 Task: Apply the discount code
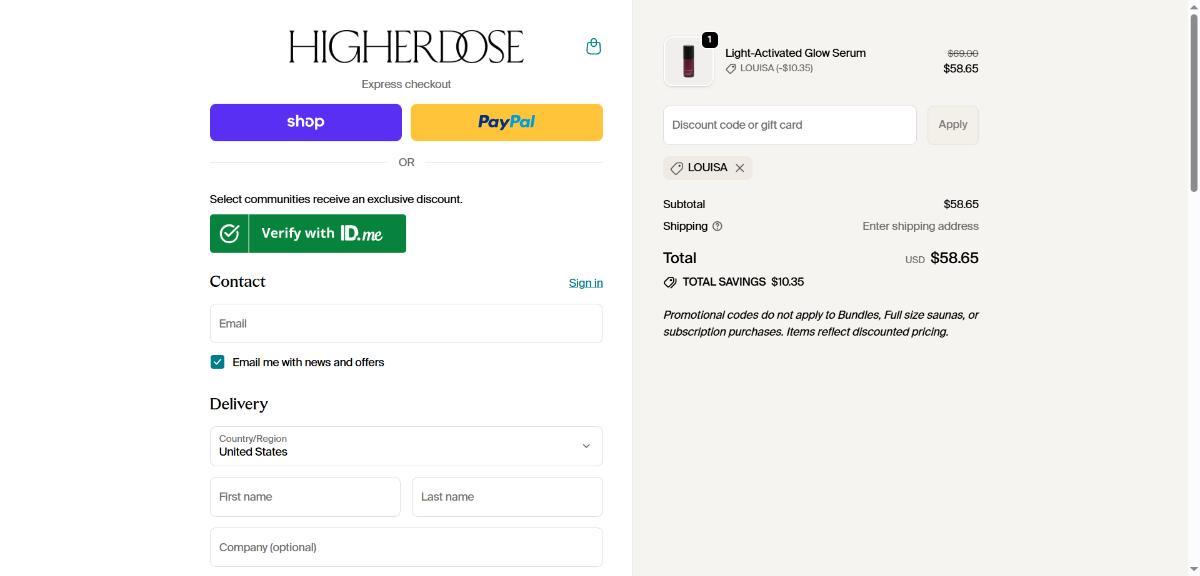(952, 125)
